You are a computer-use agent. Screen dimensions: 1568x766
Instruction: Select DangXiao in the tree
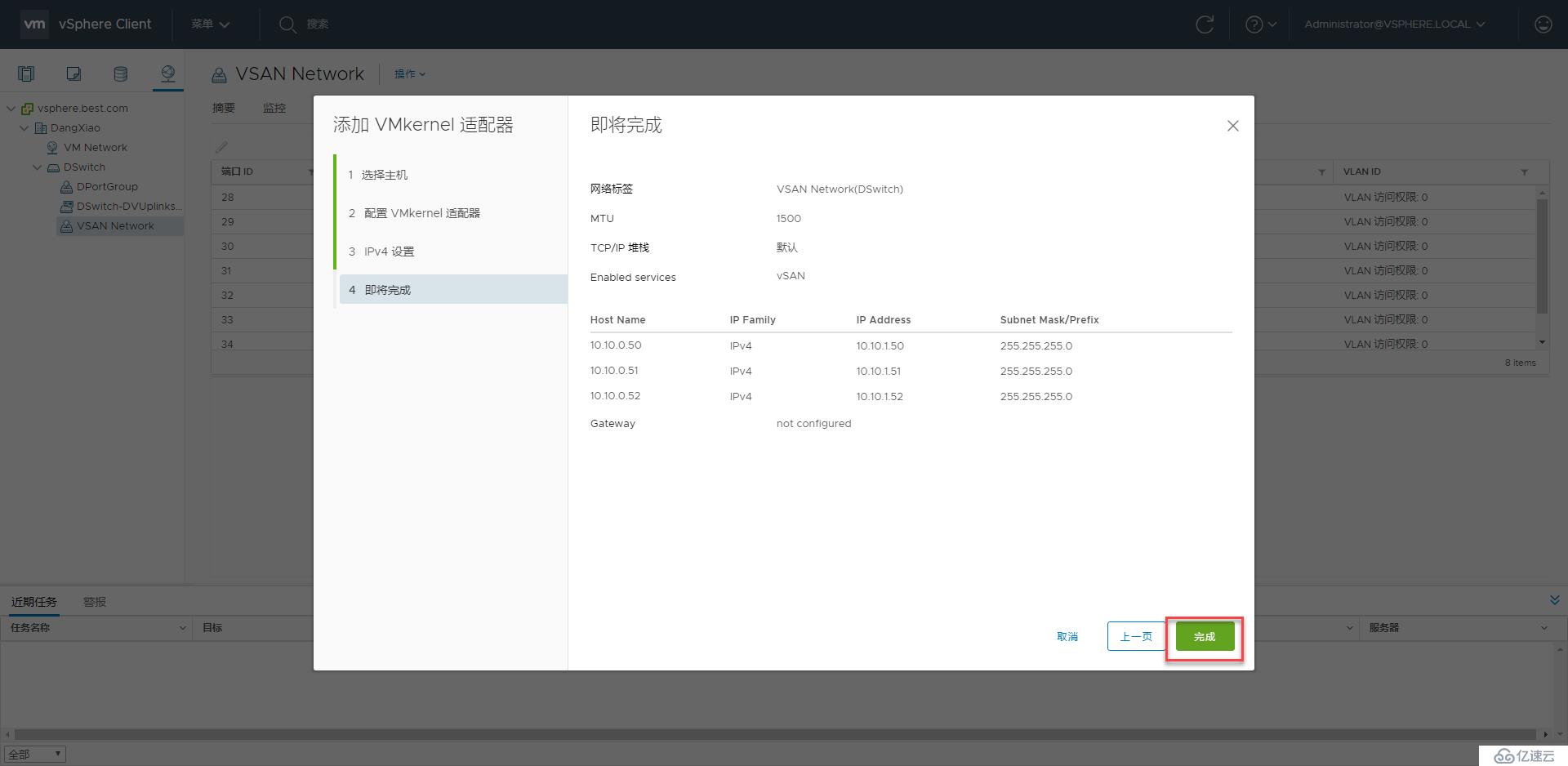coord(75,128)
